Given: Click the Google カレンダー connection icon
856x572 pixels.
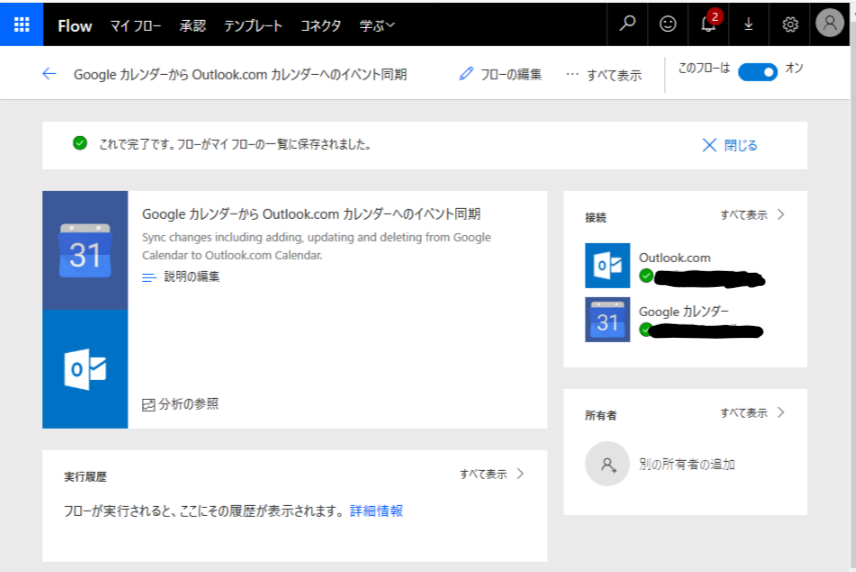Looking at the screenshot, I should coord(607,319).
